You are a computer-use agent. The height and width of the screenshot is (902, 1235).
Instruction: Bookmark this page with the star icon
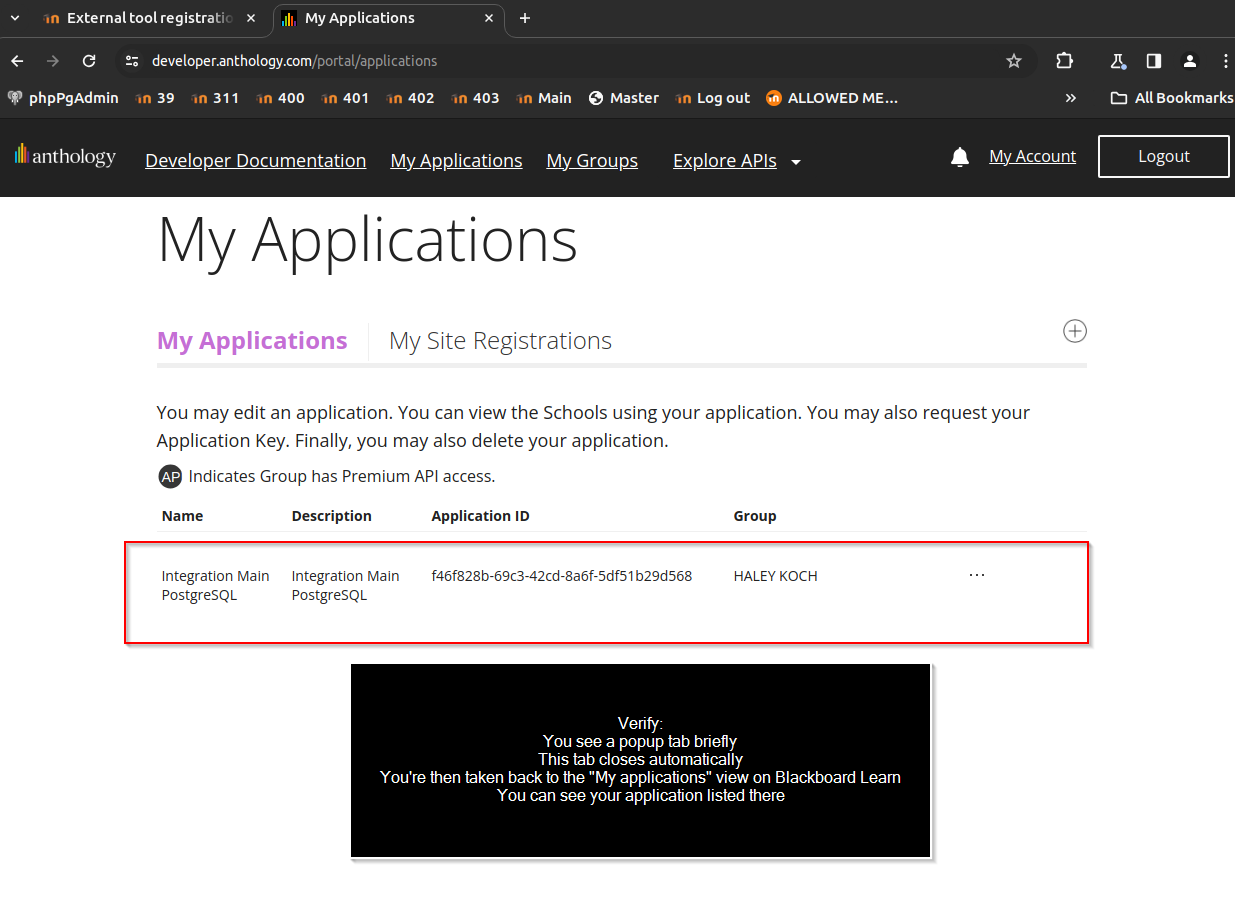(1014, 61)
